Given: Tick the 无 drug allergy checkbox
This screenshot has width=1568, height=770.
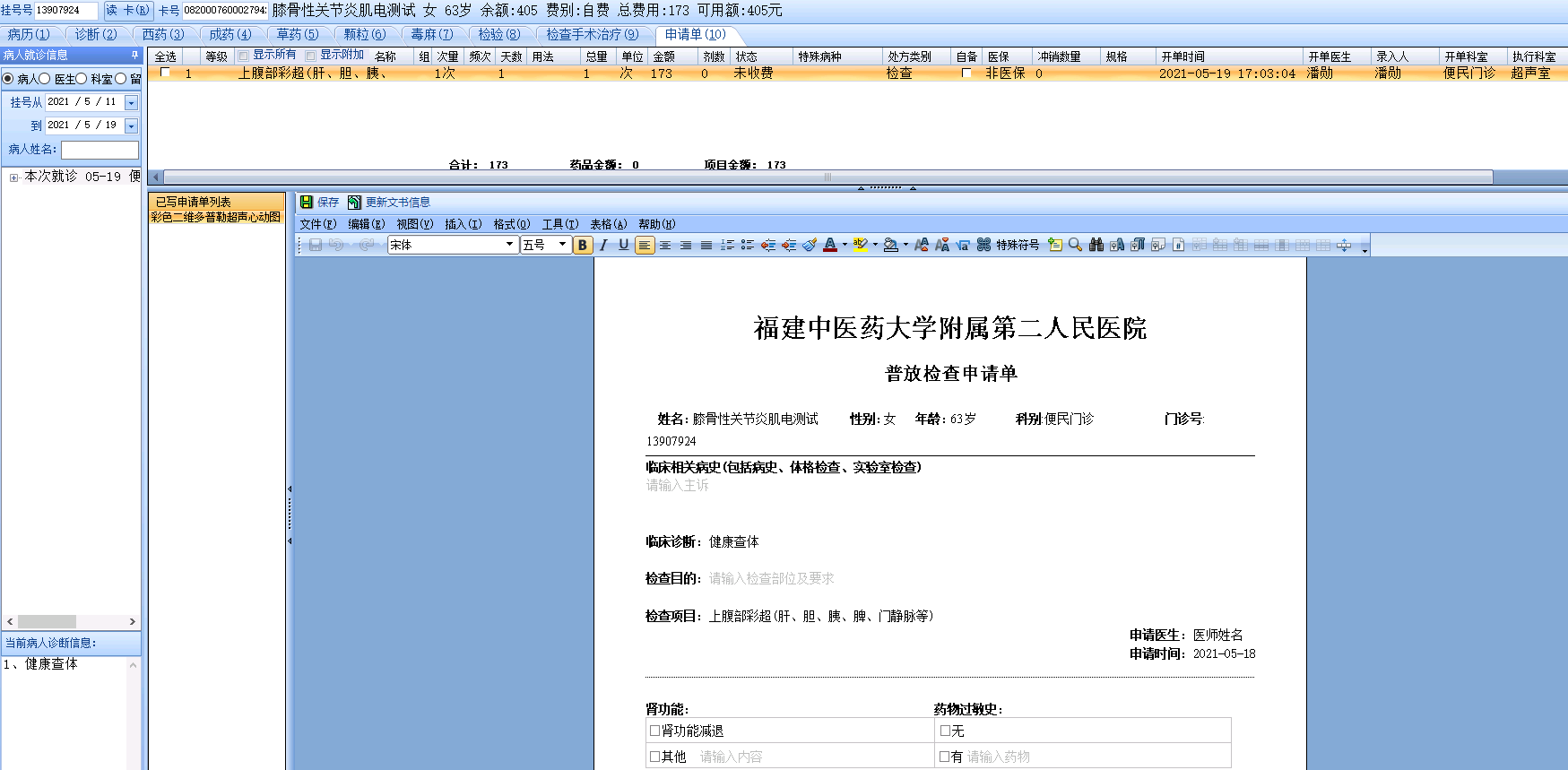Looking at the screenshot, I should (x=944, y=731).
